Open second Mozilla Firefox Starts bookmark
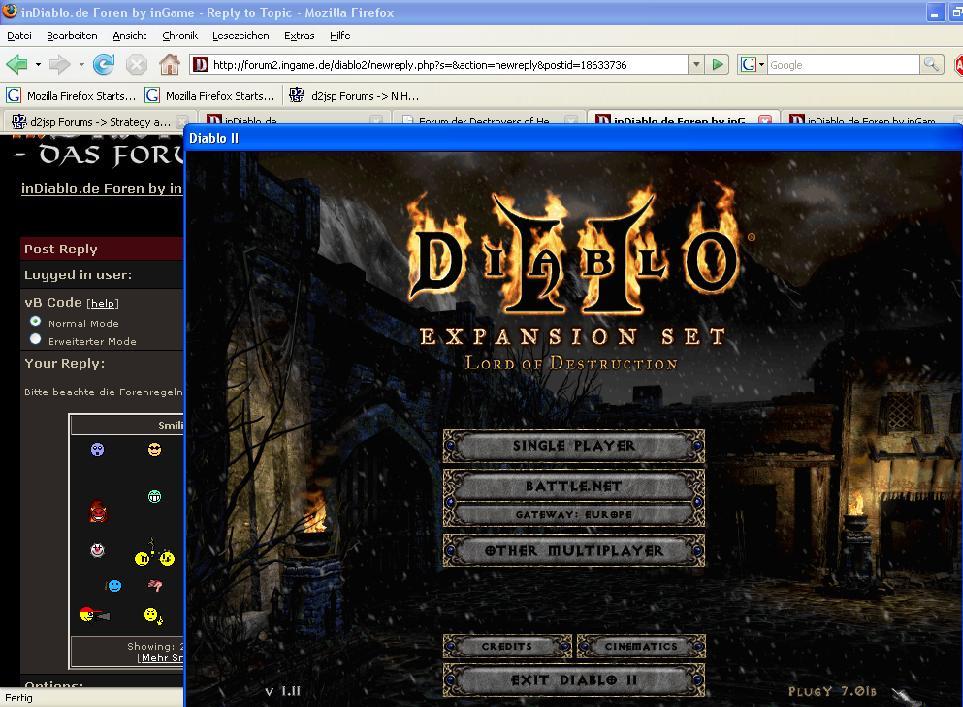The width and height of the screenshot is (963, 707). (x=210, y=95)
